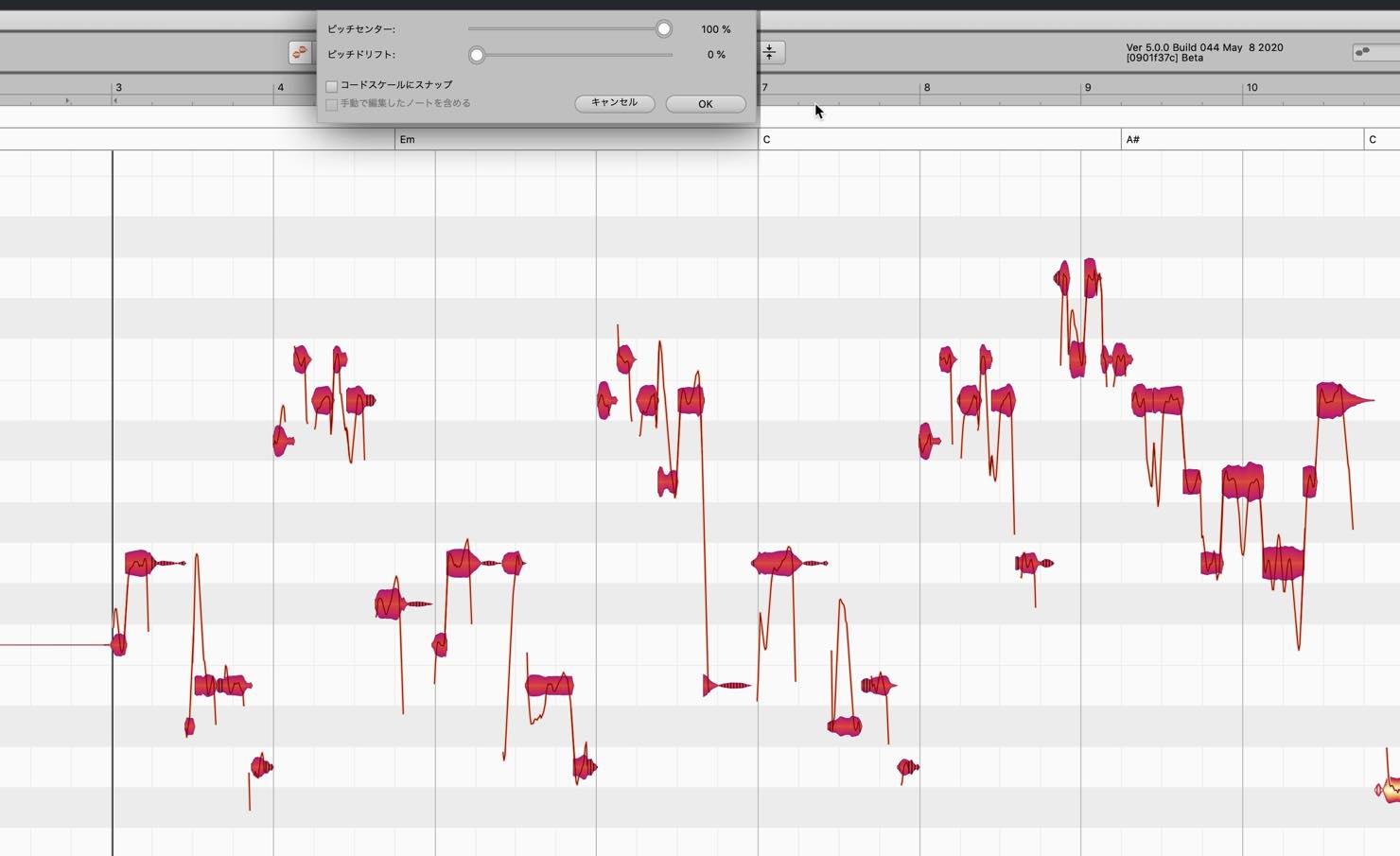1400x856 pixels.
Task: Click bar number 7 in the timeline ruler
Action: 763,87
